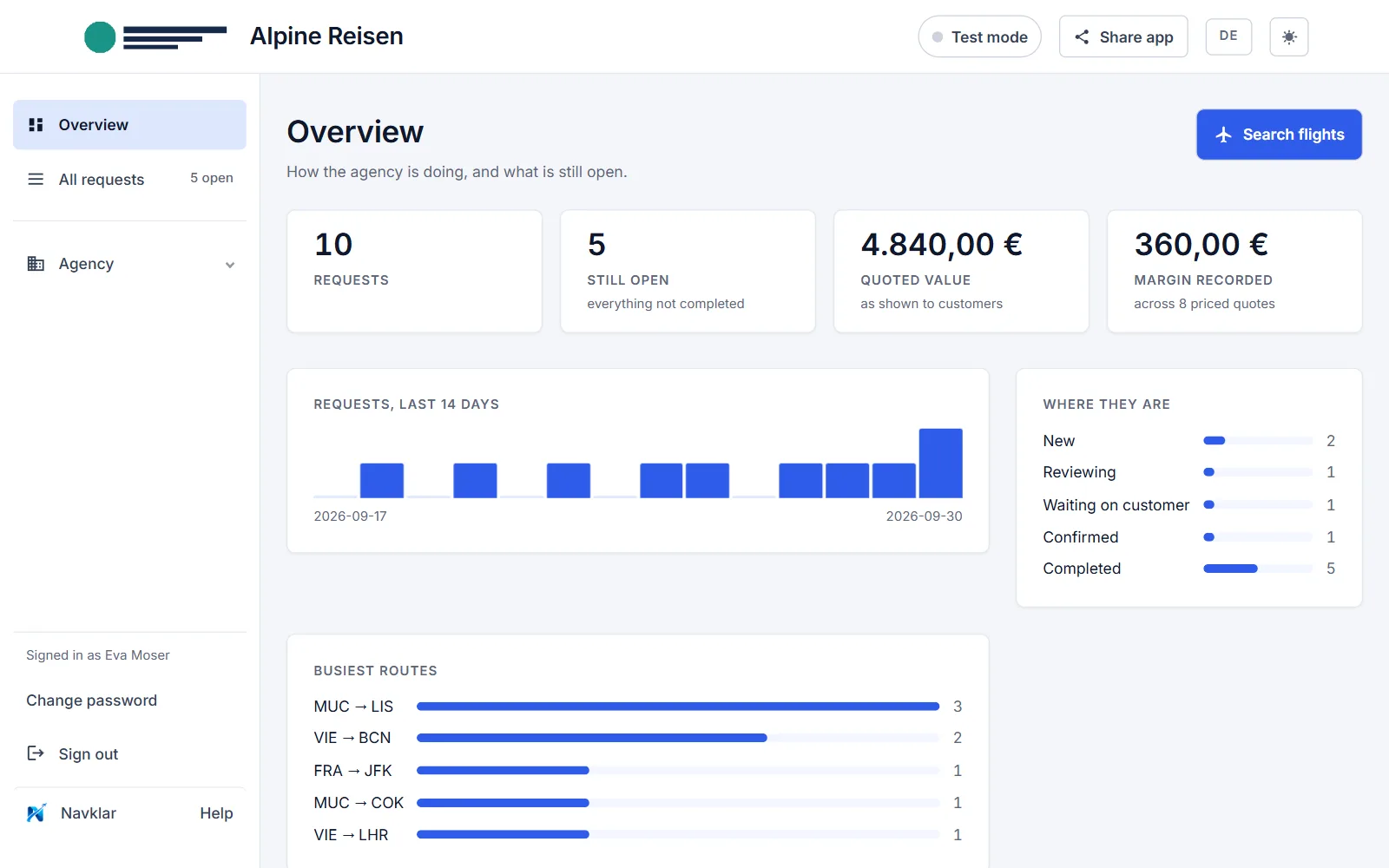Click the Signed in as Eva Moser text
Image resolution: width=1389 pixels, height=868 pixels.
pyautogui.click(x=98, y=655)
